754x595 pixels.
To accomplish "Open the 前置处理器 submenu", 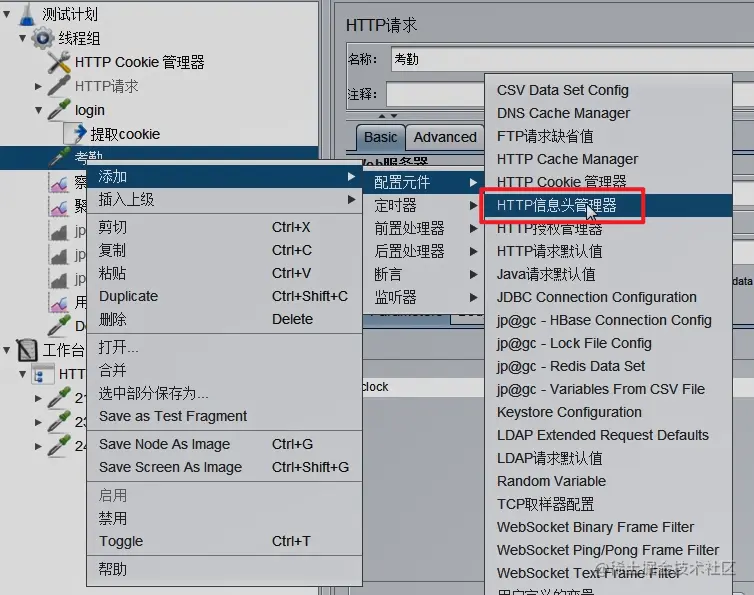I will 424,228.
